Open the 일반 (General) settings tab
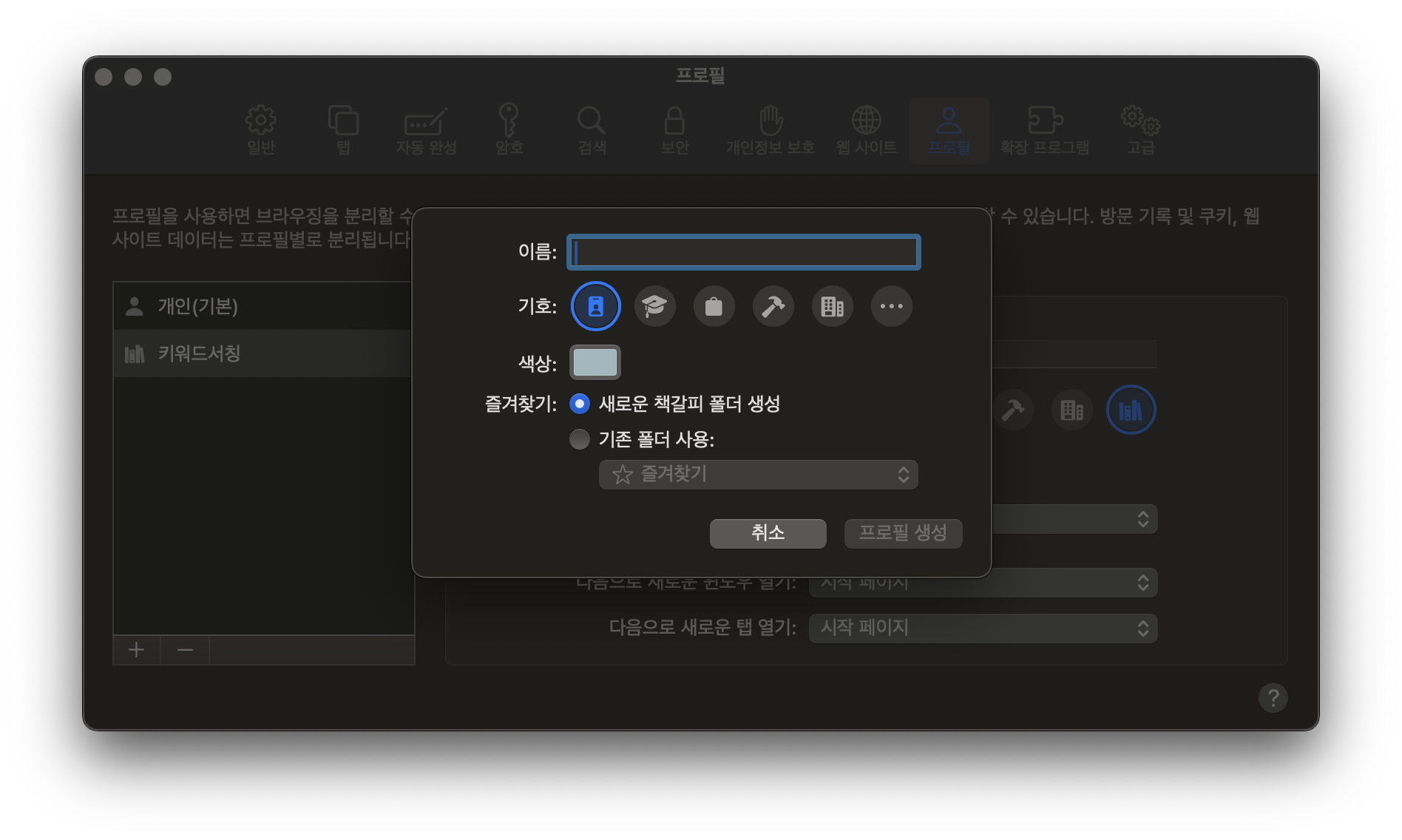Viewport: 1402px width, 840px height. click(260, 131)
